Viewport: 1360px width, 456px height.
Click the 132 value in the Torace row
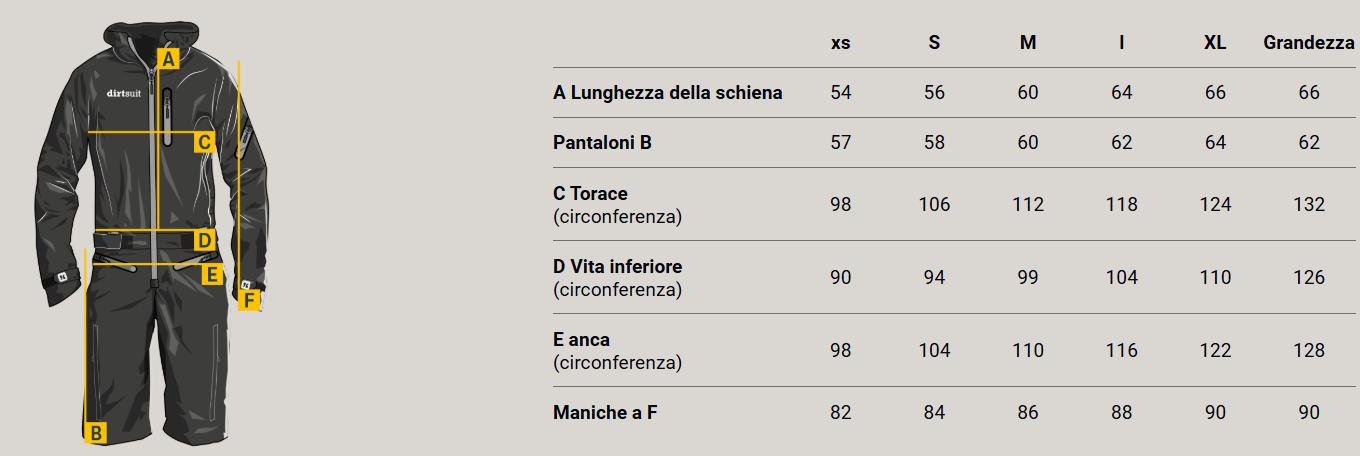[x=1309, y=204]
